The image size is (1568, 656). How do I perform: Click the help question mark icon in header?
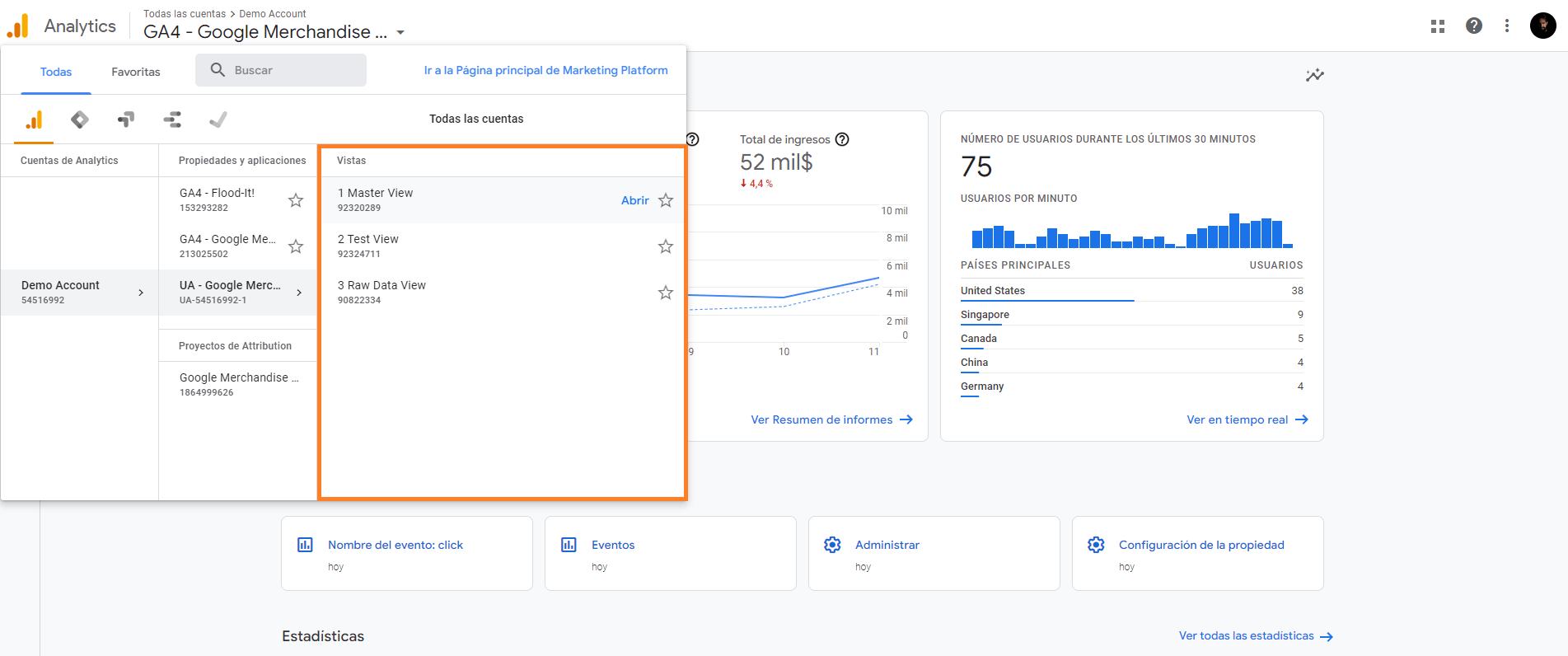(x=1474, y=26)
